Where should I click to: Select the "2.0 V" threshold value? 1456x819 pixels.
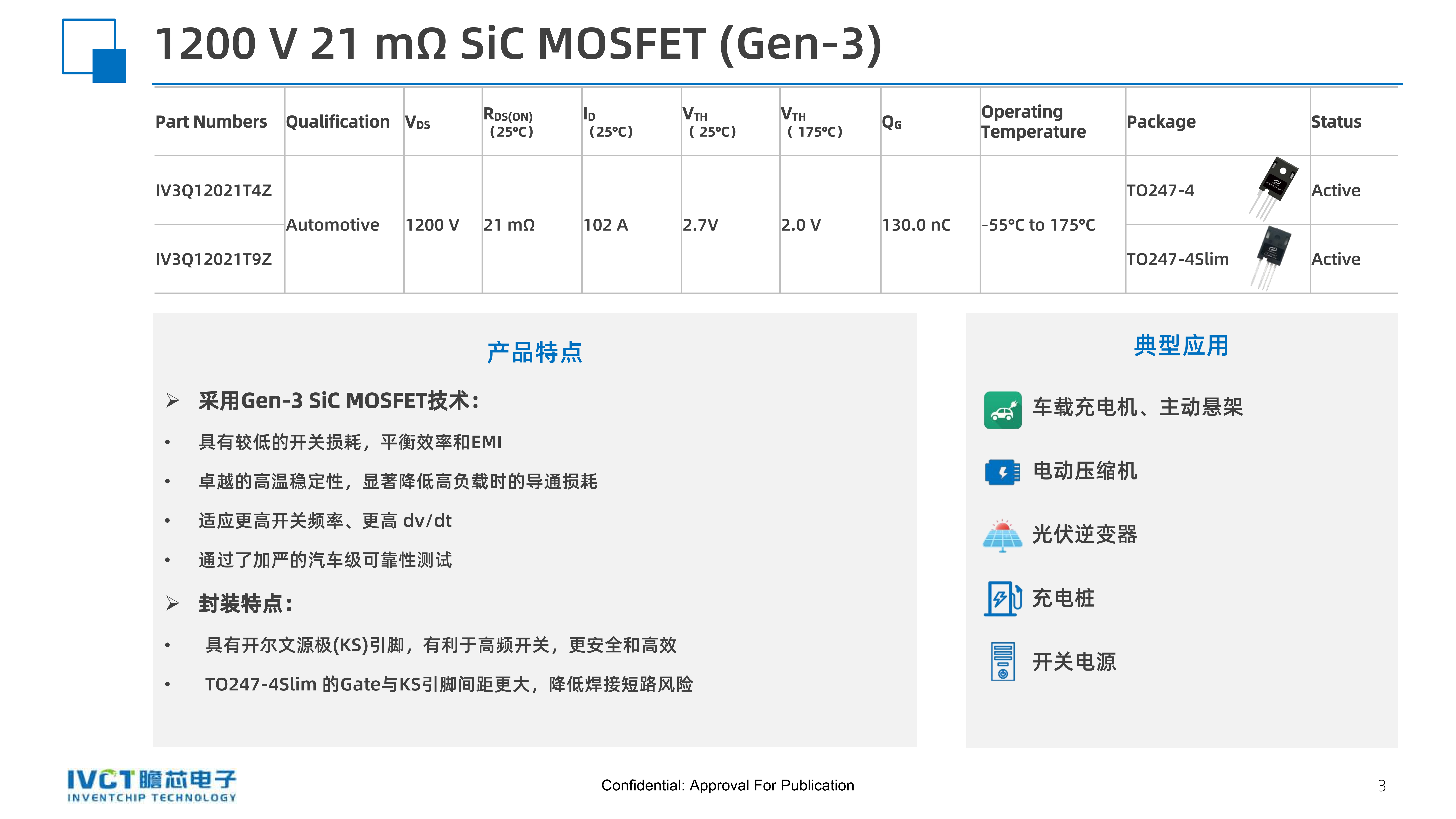coord(801,225)
